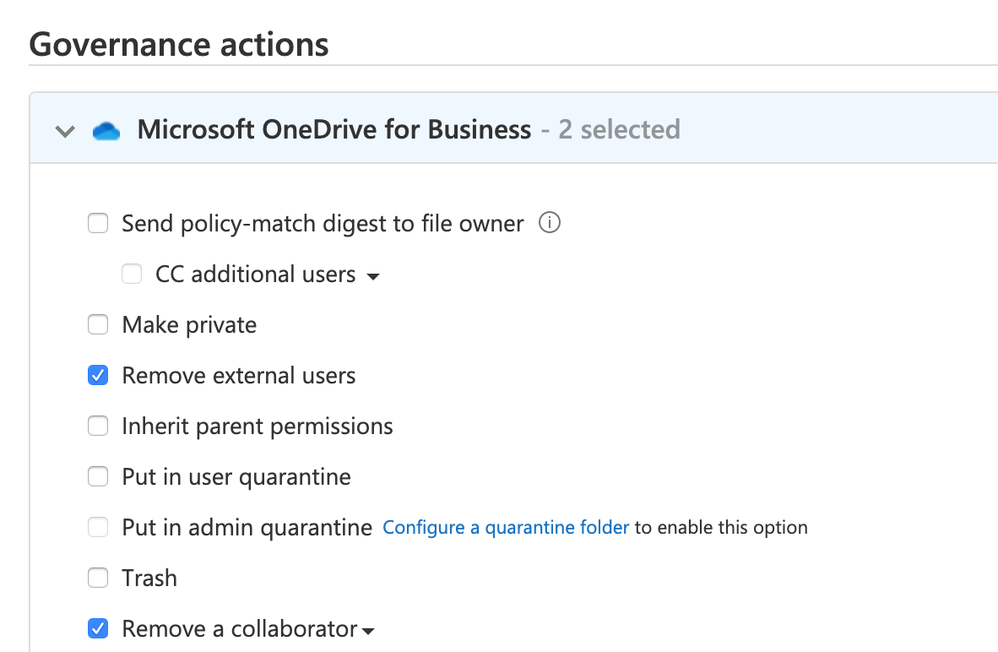Collapse the Microsoft OneDrive for Business section
This screenshot has height=652, width=998.
(65, 131)
